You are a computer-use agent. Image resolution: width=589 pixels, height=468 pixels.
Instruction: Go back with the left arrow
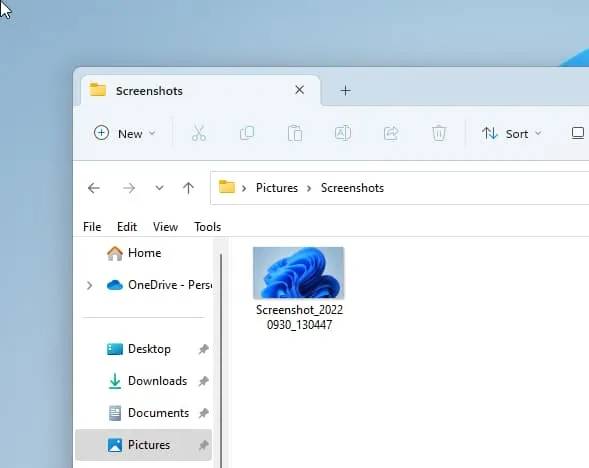pyautogui.click(x=94, y=188)
